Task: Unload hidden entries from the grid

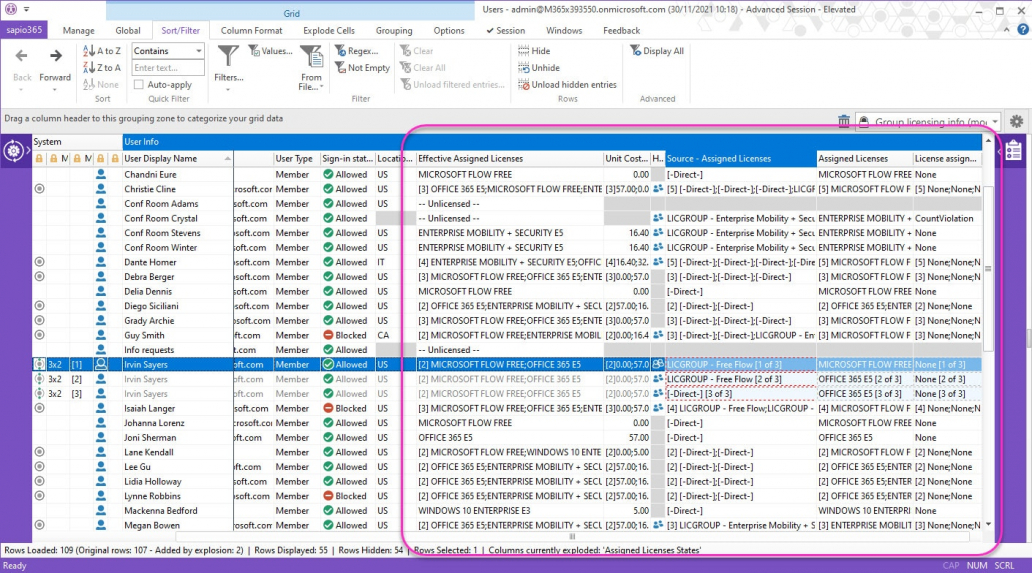Action: coord(567,85)
